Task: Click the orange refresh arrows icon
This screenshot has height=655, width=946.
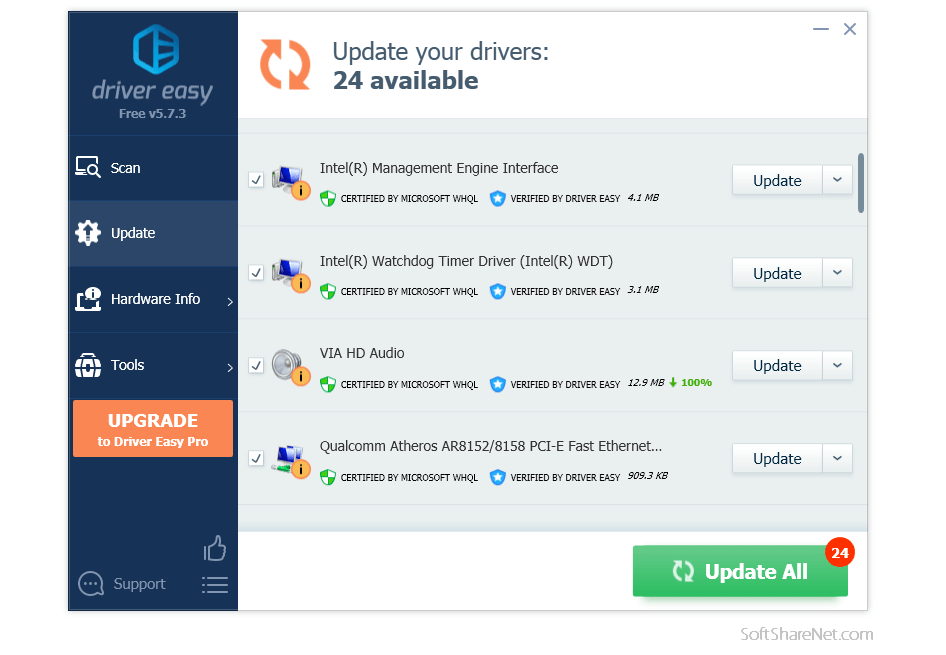Action: click(285, 65)
